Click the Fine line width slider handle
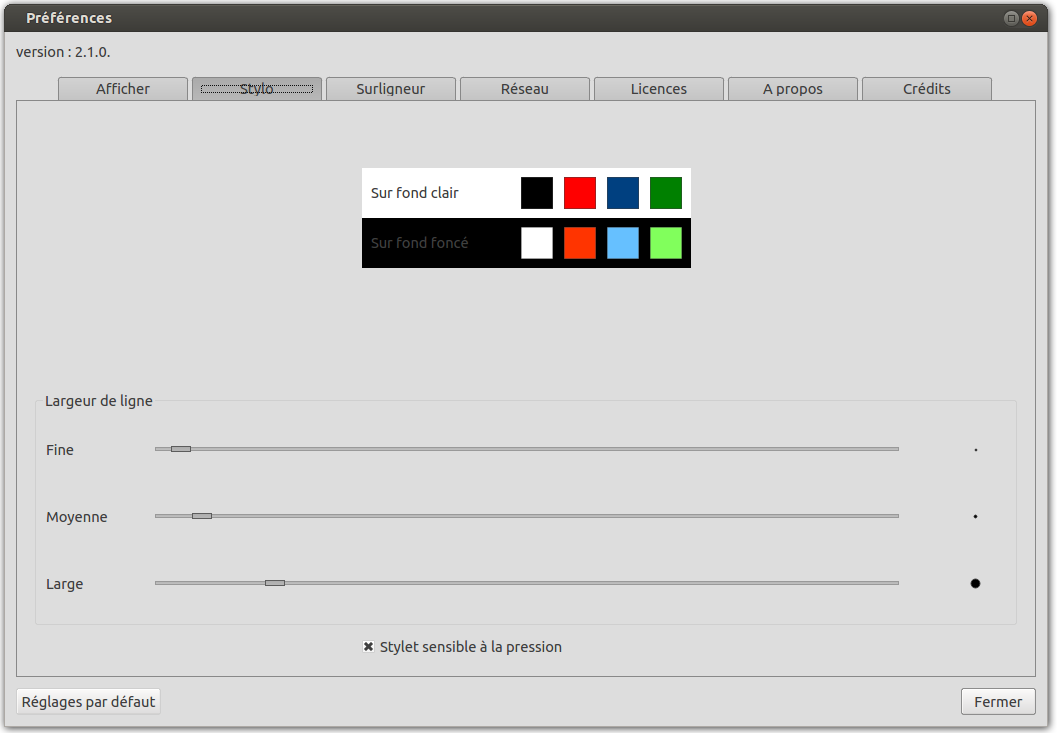 pos(181,449)
